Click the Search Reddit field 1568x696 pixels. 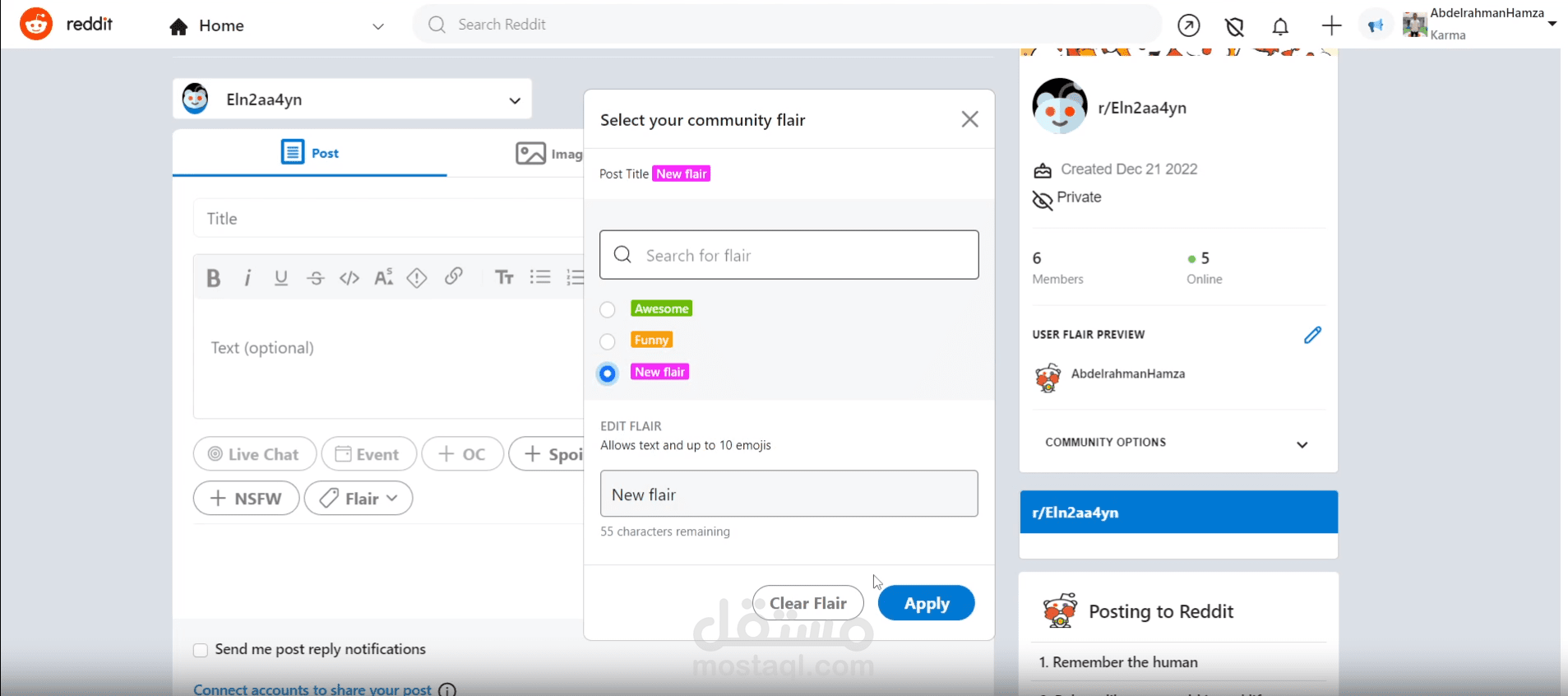[788, 25]
